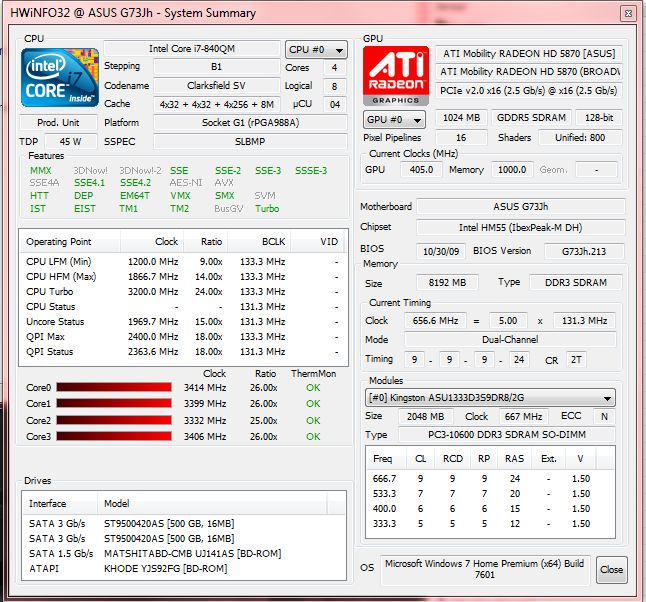Click the Prod. Unit button
The image size is (646, 602).
coord(59,122)
